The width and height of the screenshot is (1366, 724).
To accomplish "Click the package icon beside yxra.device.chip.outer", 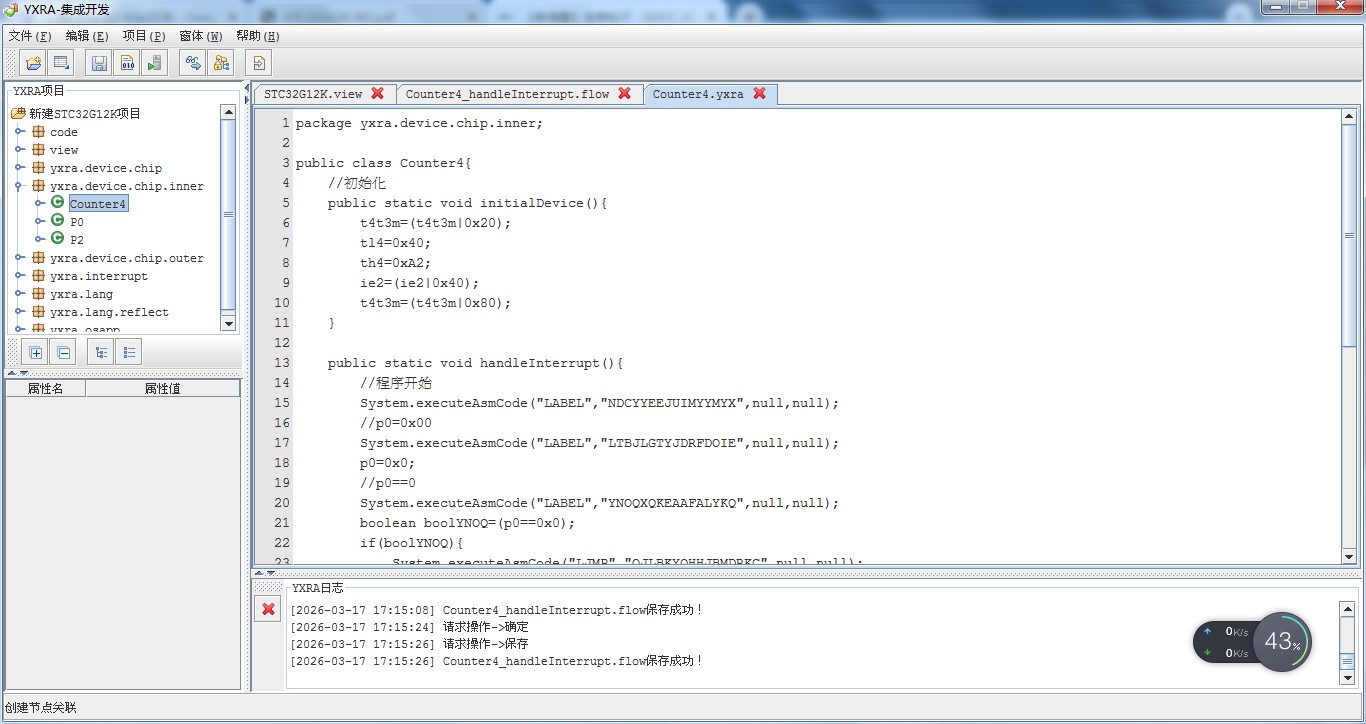I will [39, 257].
